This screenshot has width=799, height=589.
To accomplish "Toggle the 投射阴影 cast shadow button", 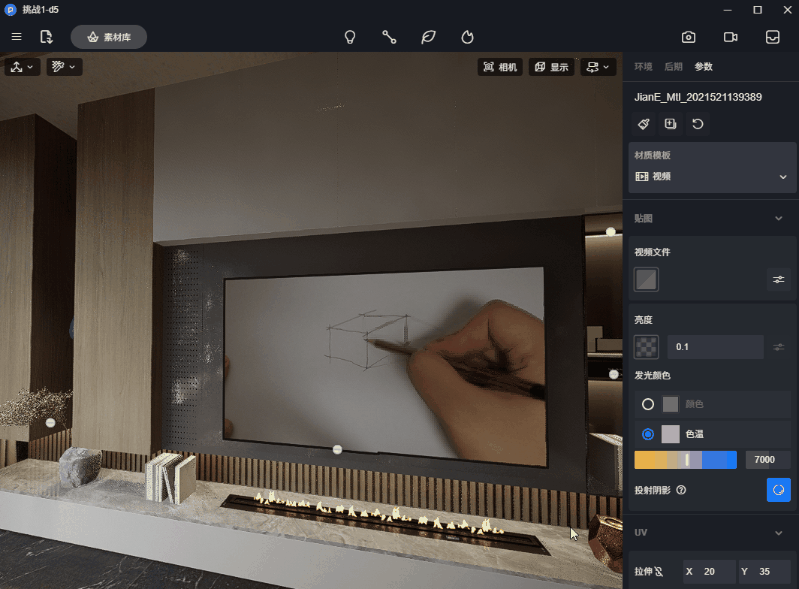I will pos(778,490).
